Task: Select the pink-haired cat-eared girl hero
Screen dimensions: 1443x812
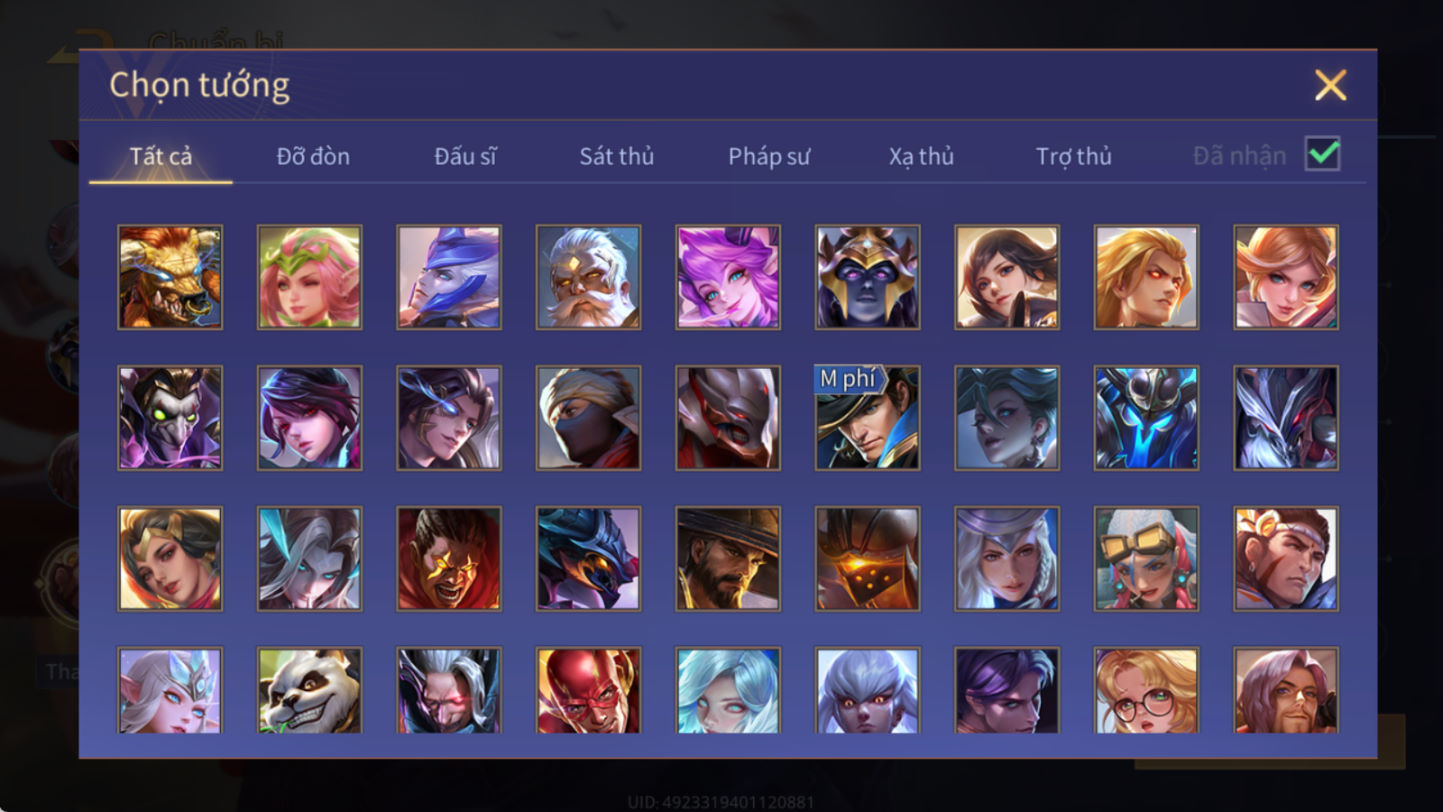Action: (x=728, y=277)
